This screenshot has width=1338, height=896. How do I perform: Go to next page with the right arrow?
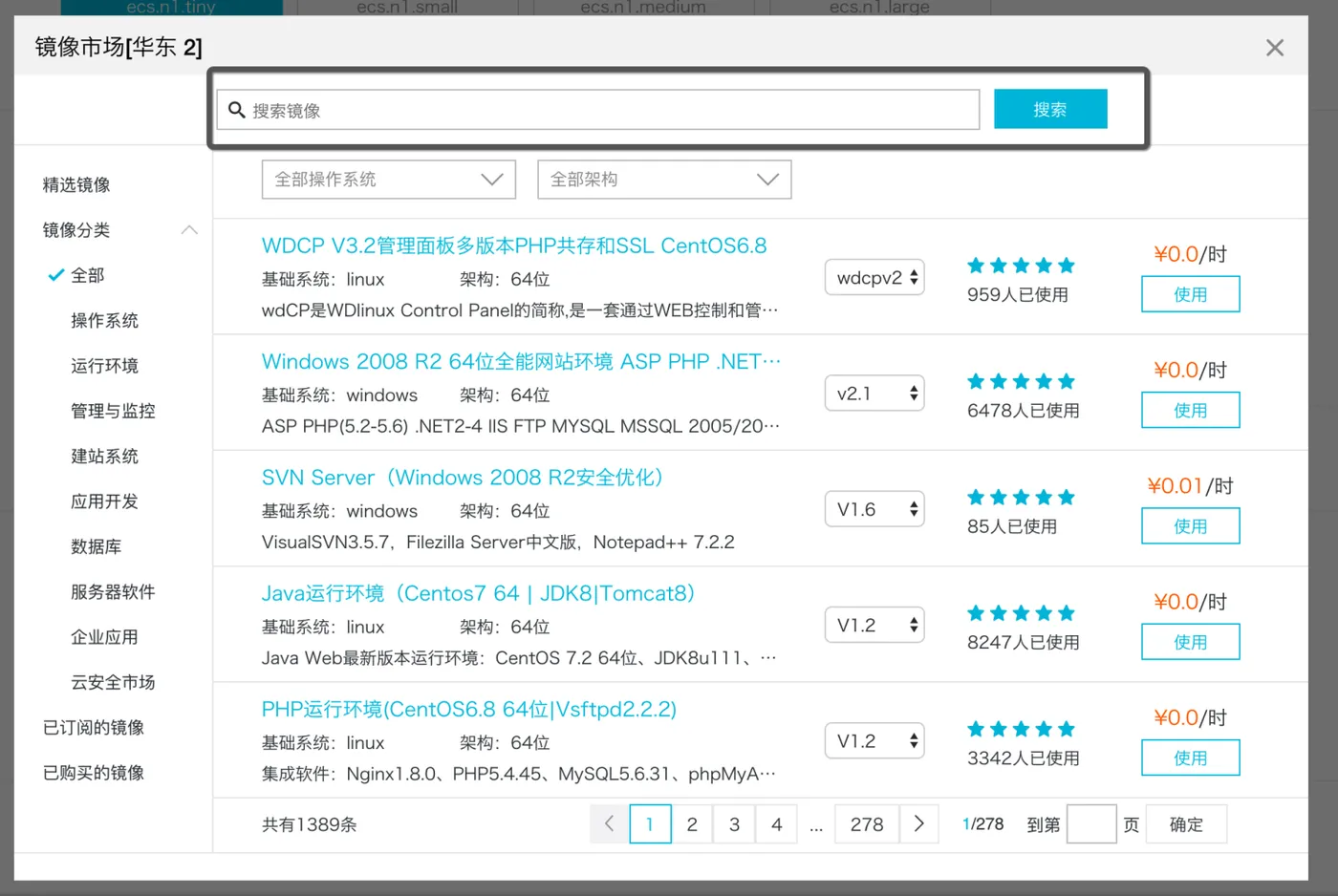click(x=919, y=823)
